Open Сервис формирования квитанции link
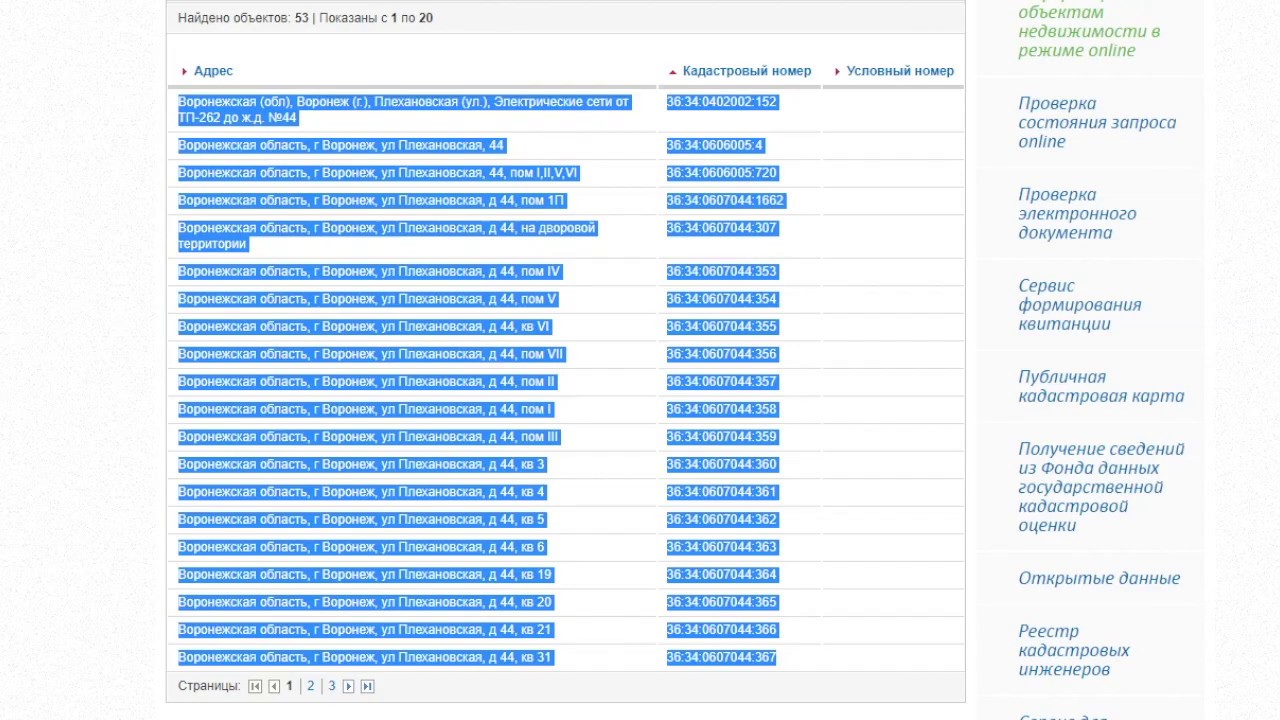 click(1080, 304)
